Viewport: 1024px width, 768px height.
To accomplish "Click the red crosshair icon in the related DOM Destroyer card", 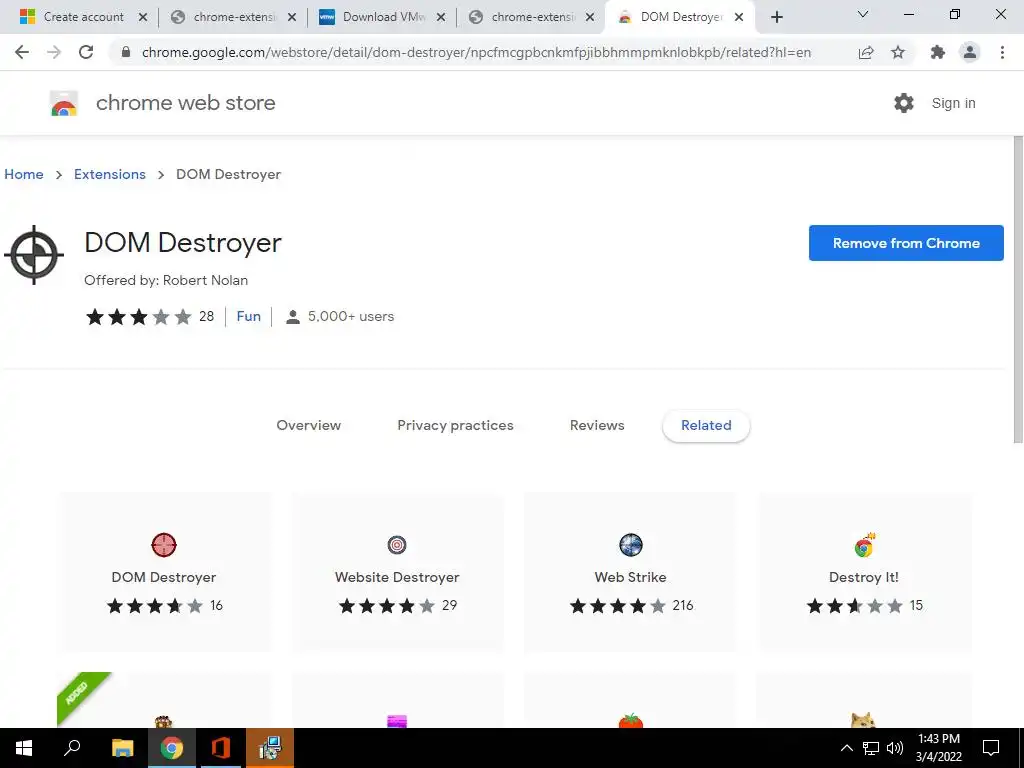I will [164, 545].
